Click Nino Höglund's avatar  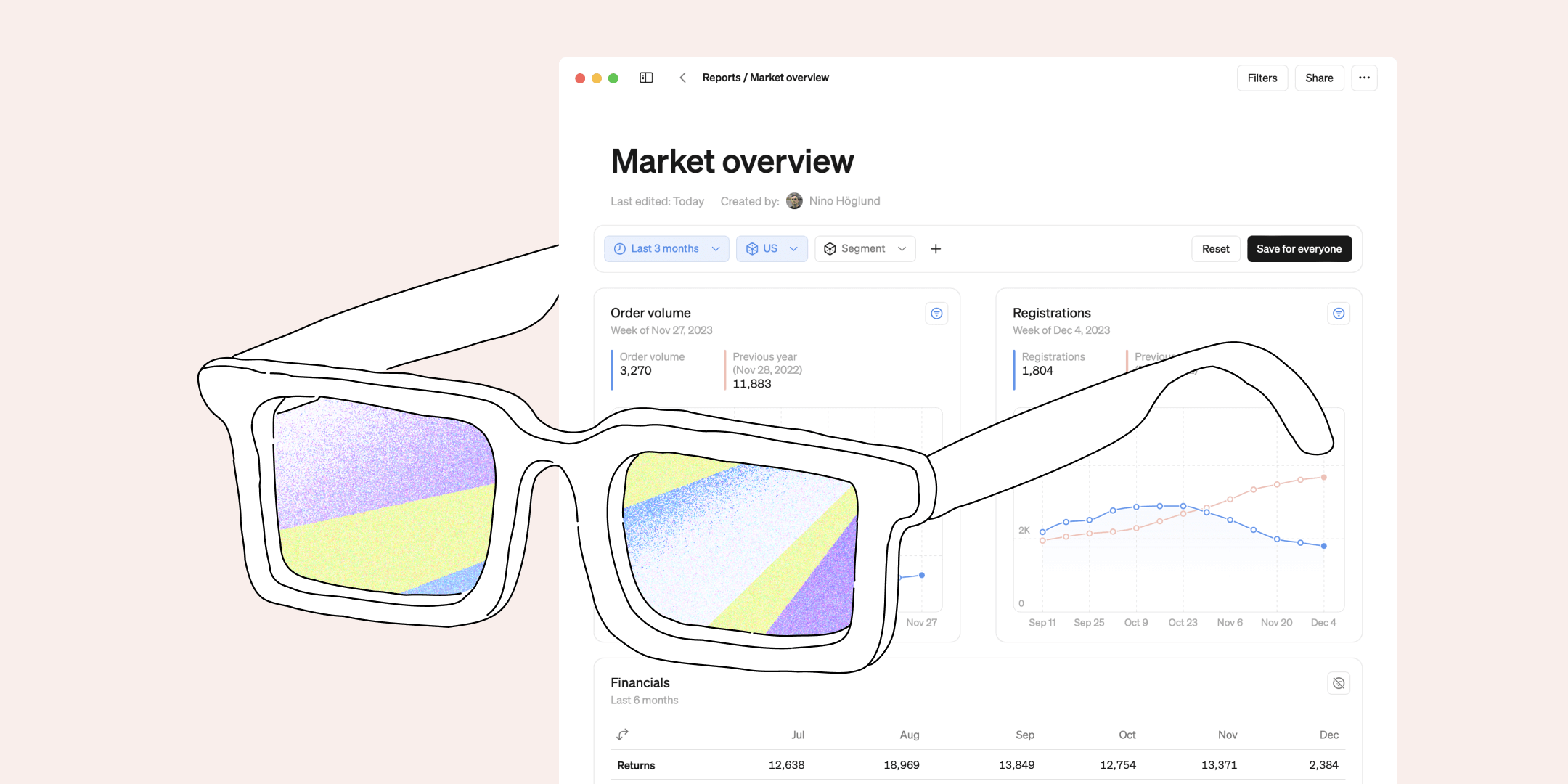[x=794, y=201]
